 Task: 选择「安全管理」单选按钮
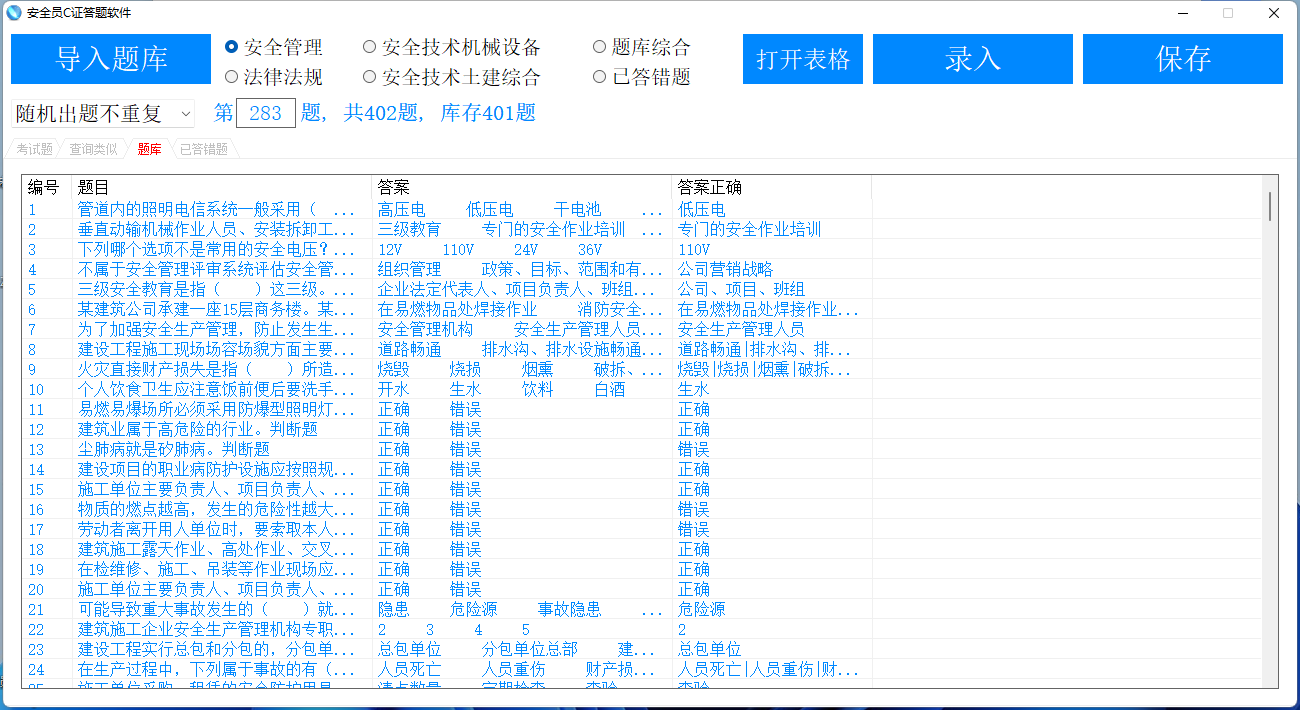click(232, 46)
